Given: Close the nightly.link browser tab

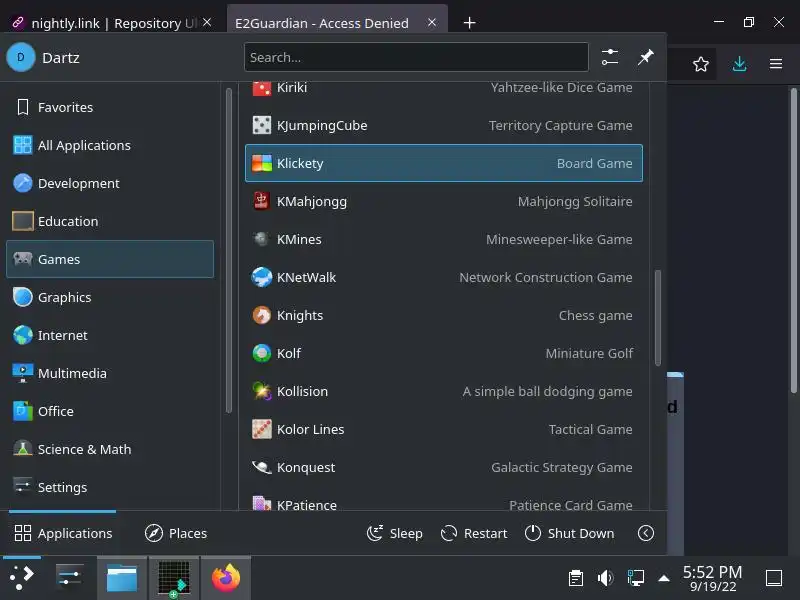Looking at the screenshot, I should [207, 22].
